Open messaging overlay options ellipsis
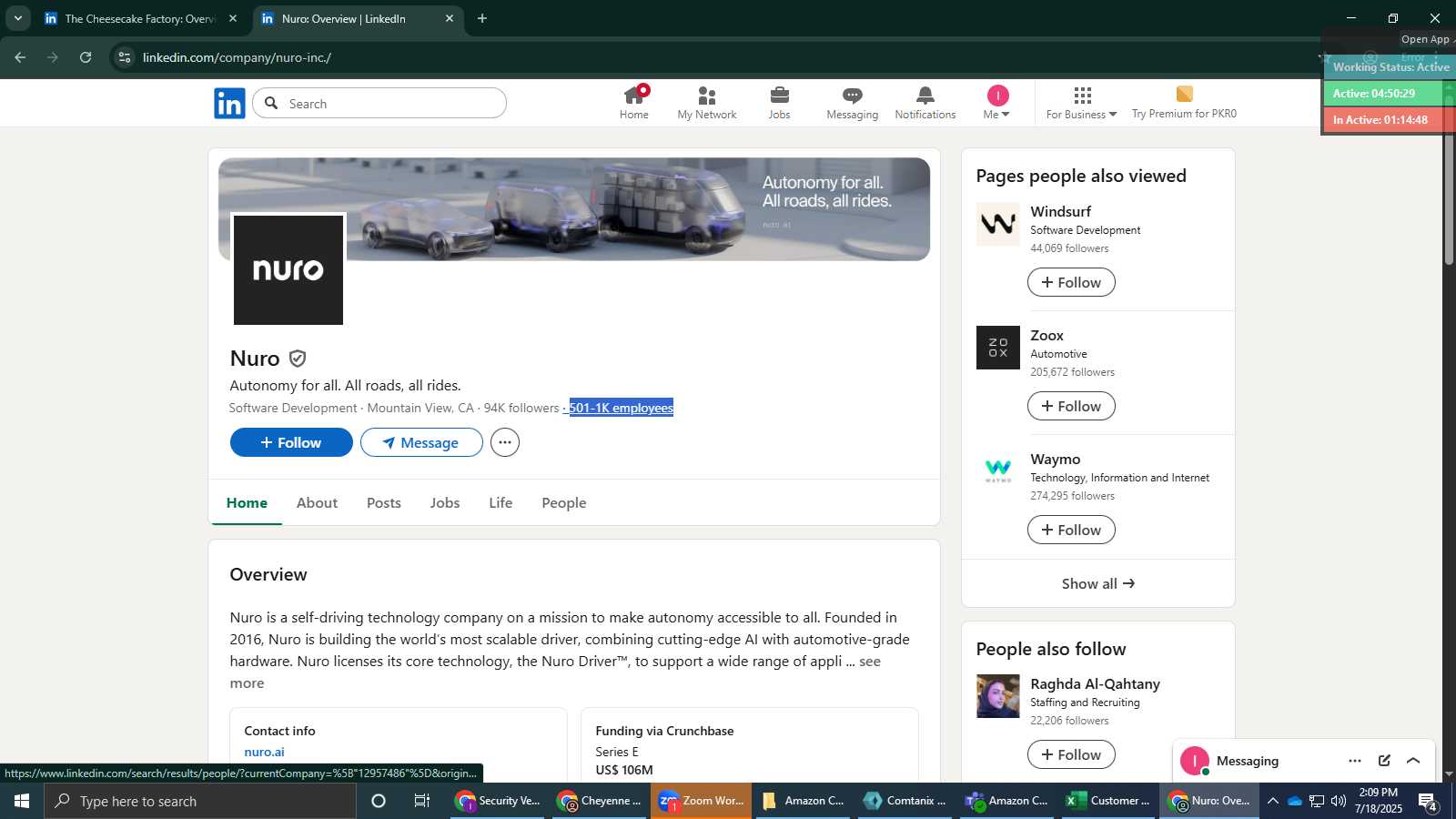1456x819 pixels. 1355,761
